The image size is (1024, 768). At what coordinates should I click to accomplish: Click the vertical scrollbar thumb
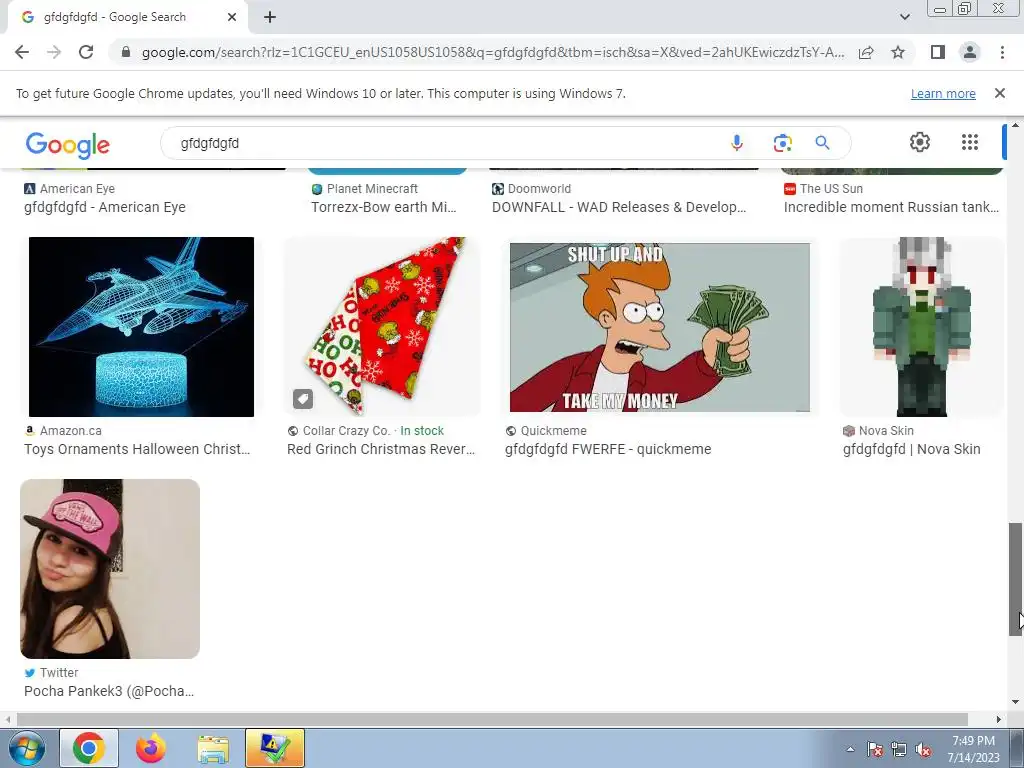point(1015,579)
